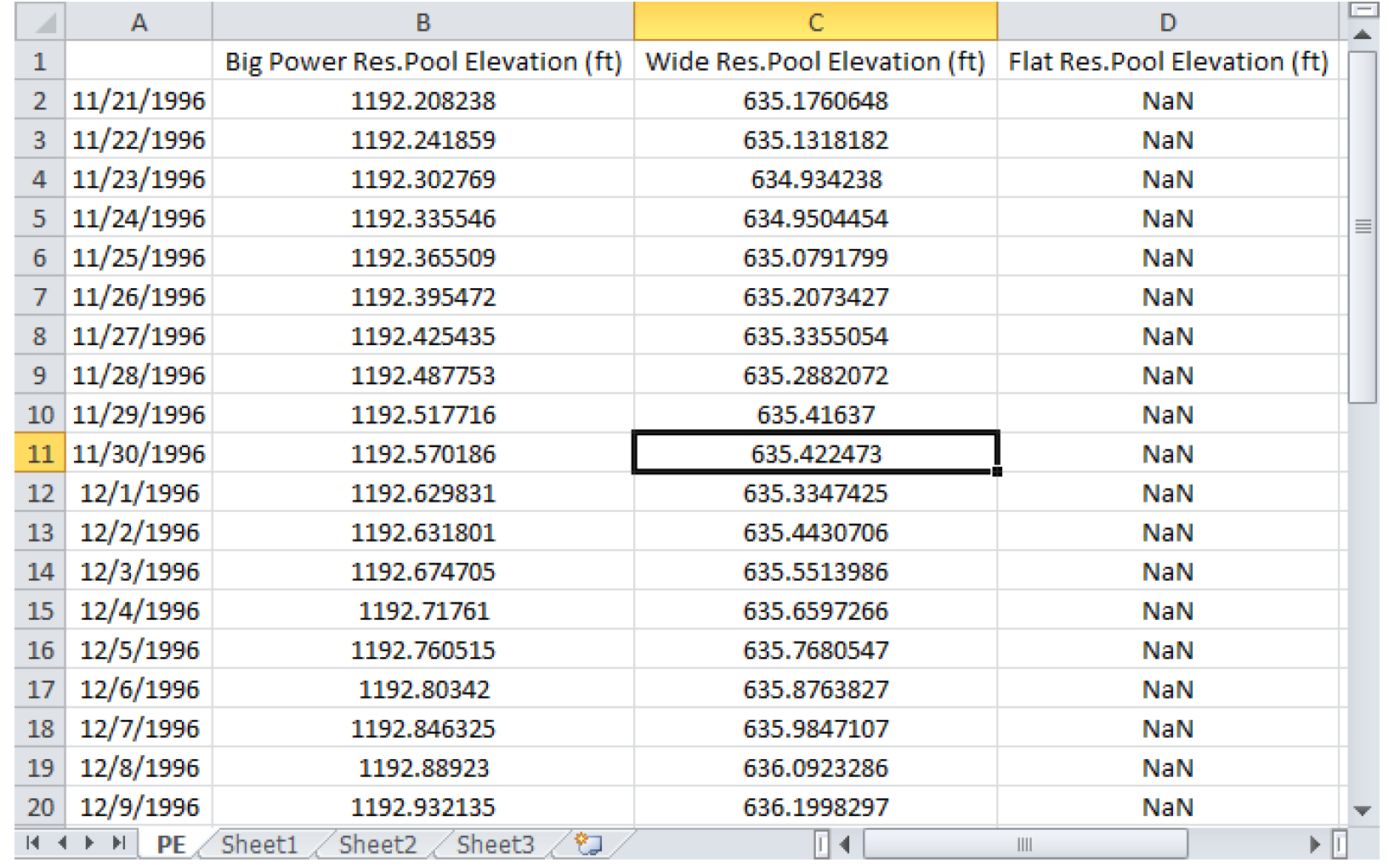Screen dimensions: 1389x868
Task: Click the split box above vertical scrollbar
Action: click(x=1362, y=10)
